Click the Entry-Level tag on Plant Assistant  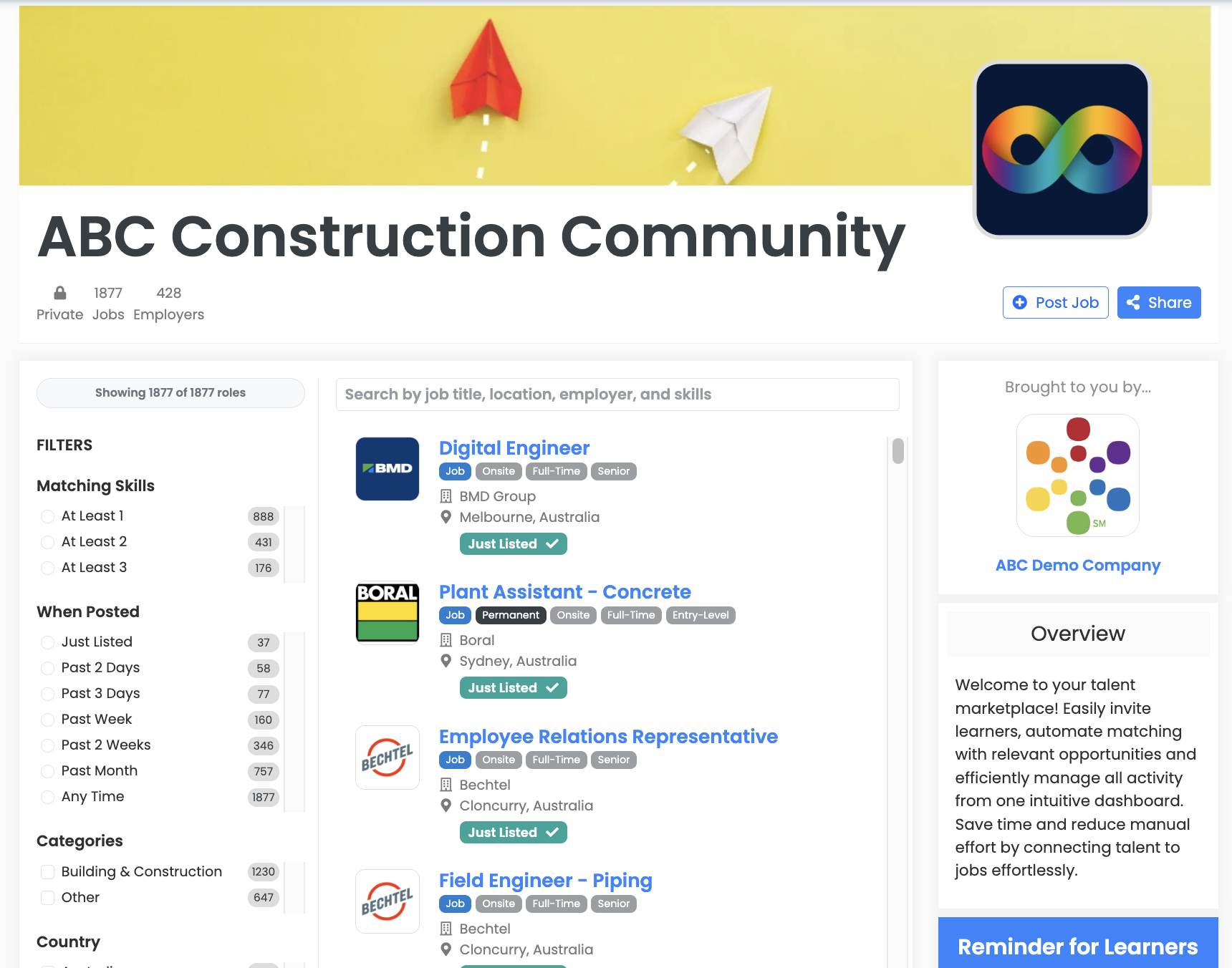click(701, 615)
